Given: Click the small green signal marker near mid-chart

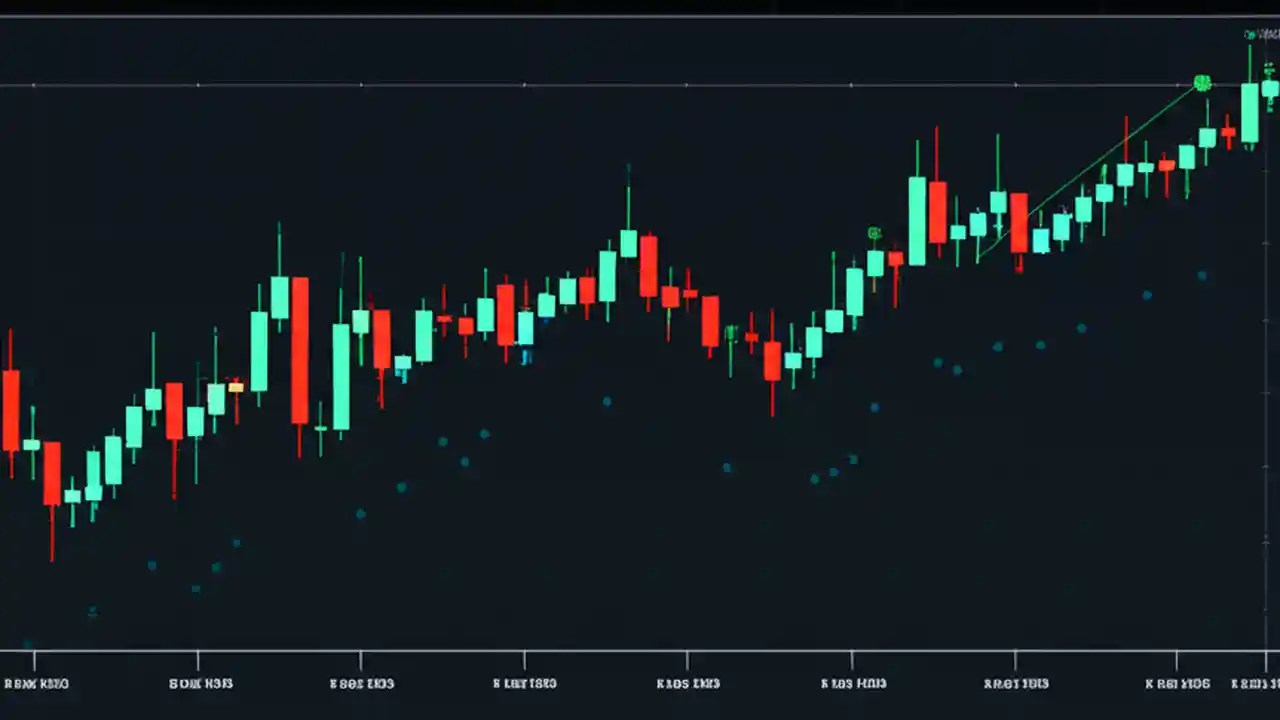Looking at the screenshot, I should [x=874, y=232].
